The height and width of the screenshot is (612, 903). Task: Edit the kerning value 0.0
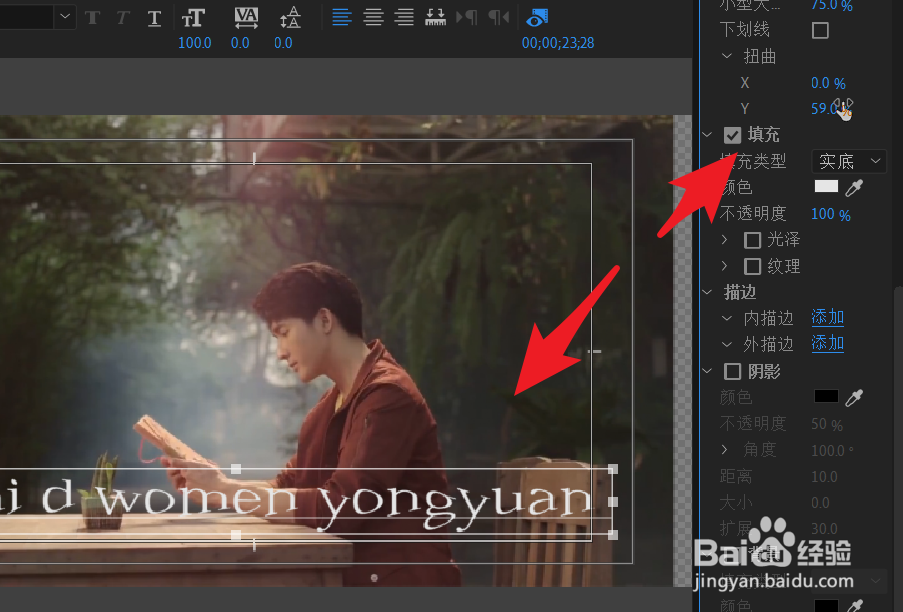240,43
